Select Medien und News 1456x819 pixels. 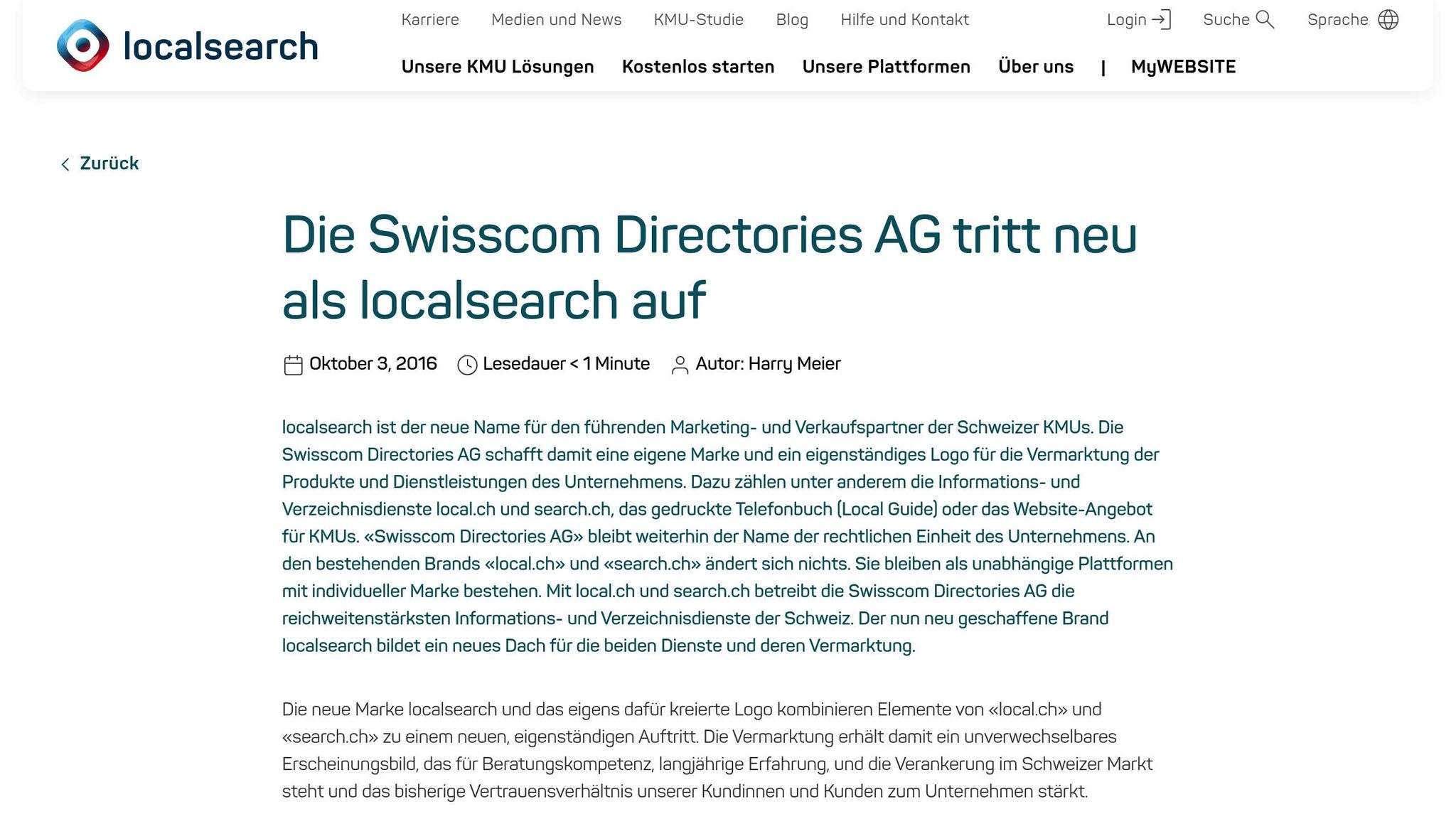555,19
